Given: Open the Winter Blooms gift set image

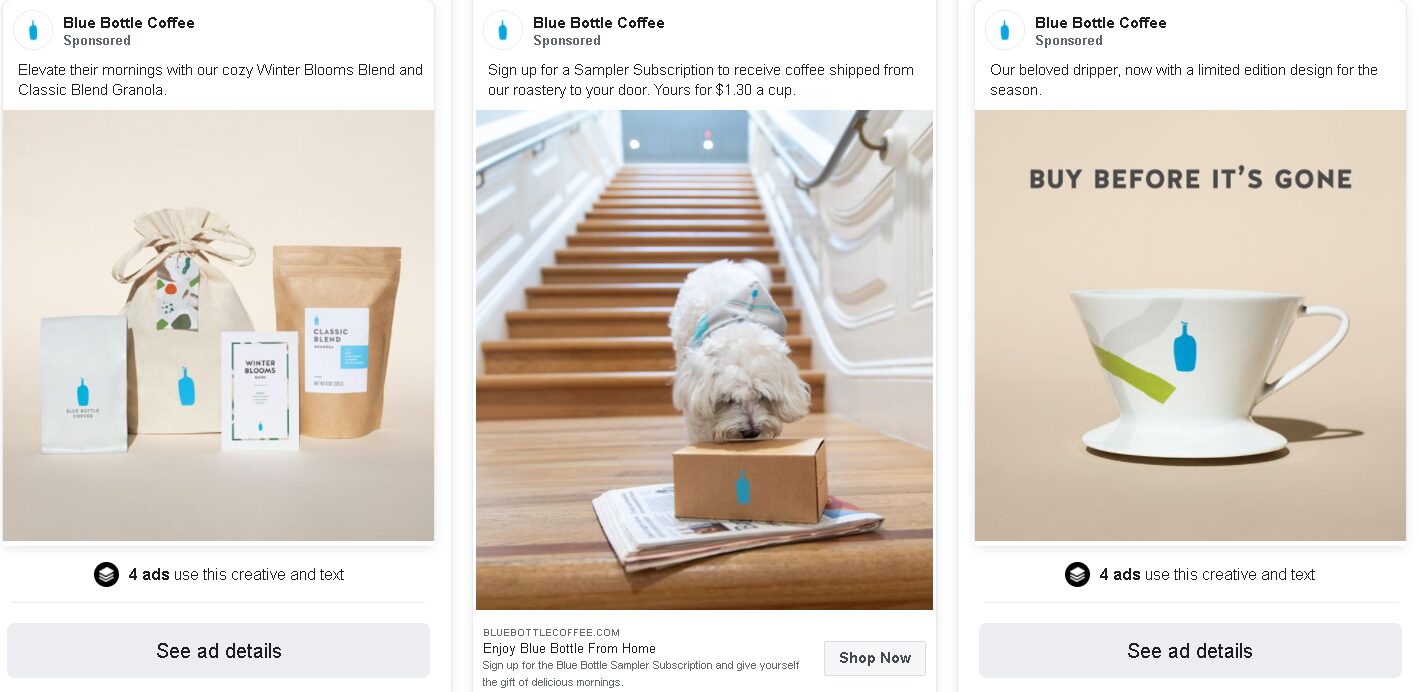Looking at the screenshot, I should [218, 325].
